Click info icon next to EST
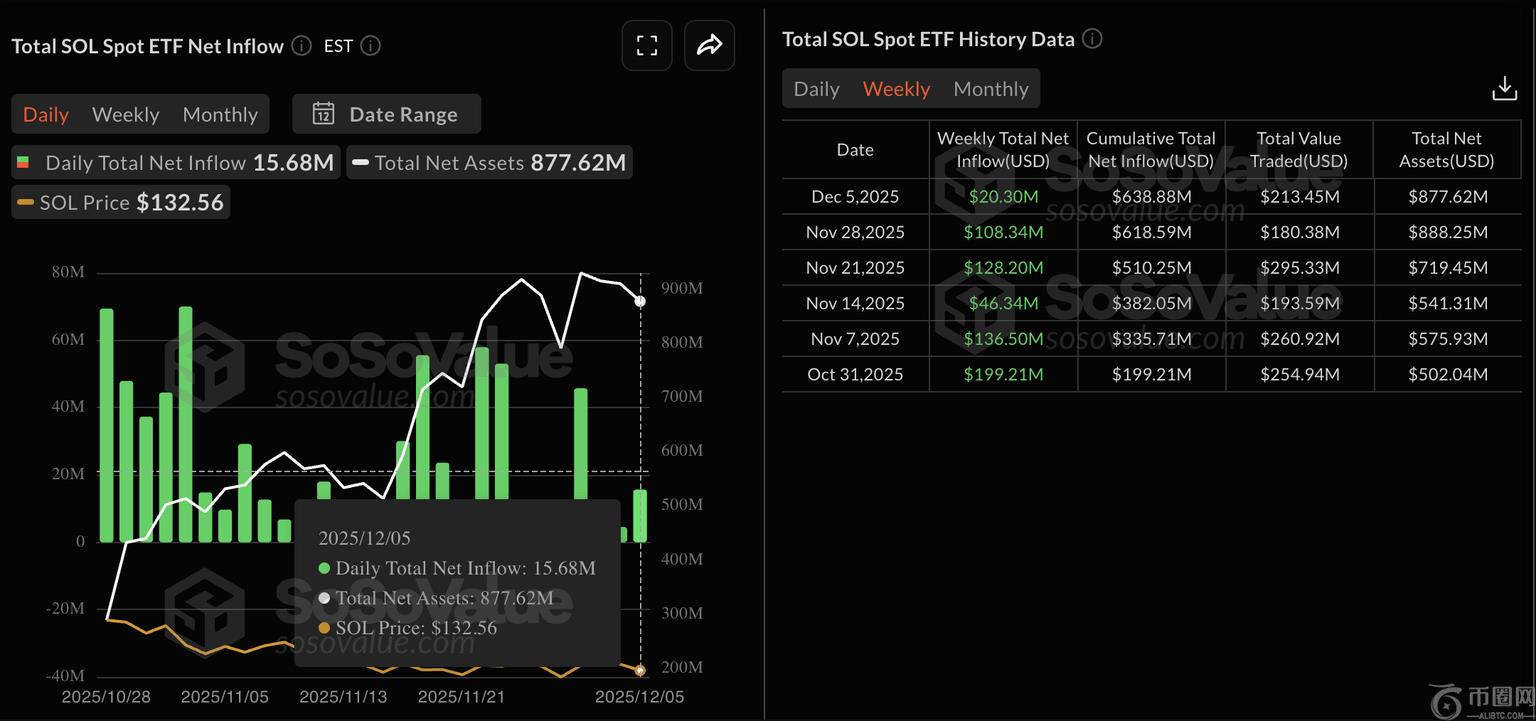This screenshot has width=1536, height=721. pyautogui.click(x=370, y=46)
